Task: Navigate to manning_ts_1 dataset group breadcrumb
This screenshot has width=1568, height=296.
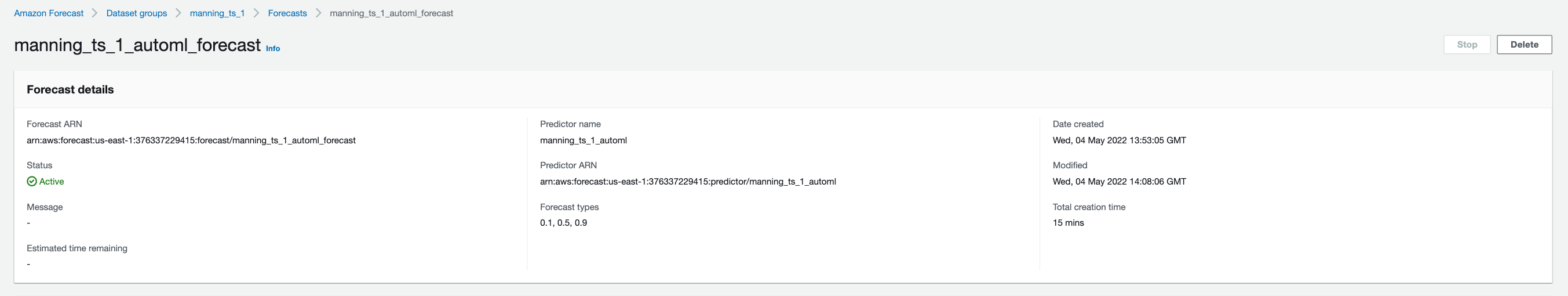Action: pos(217,13)
